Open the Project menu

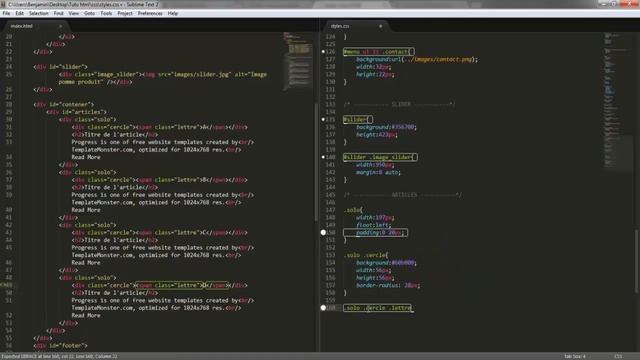coord(125,13)
